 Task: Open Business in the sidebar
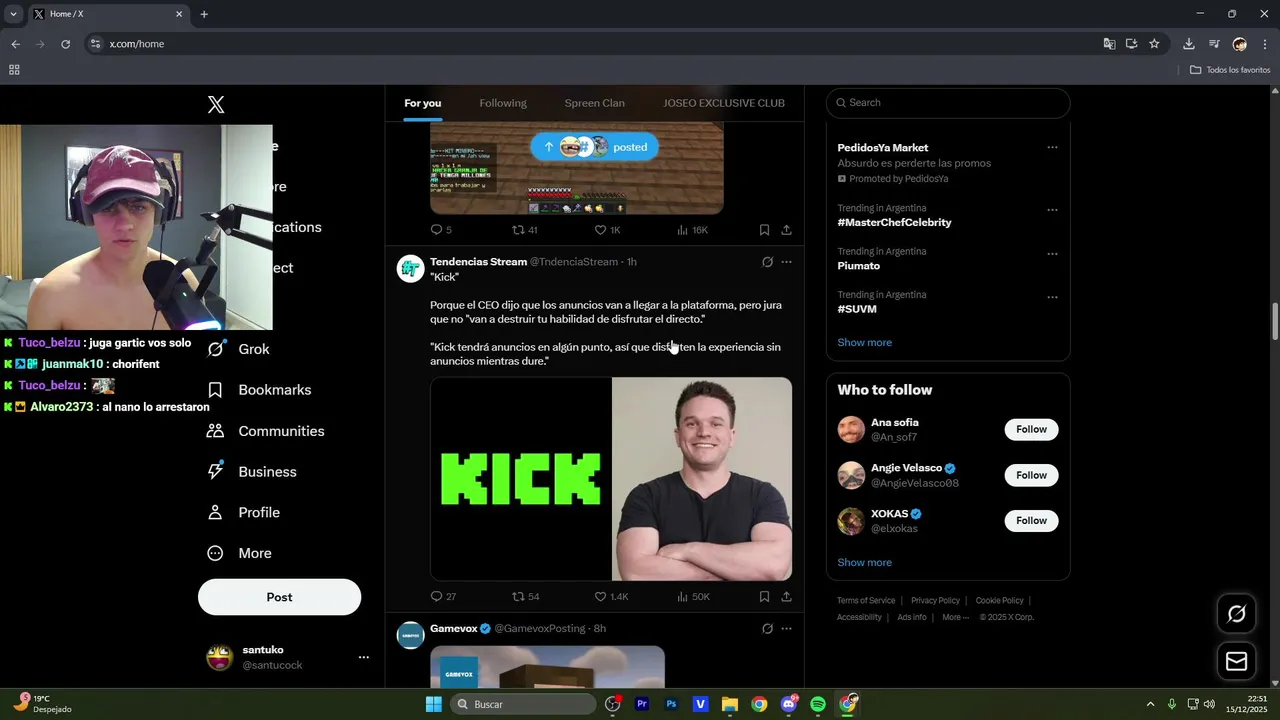251,472
